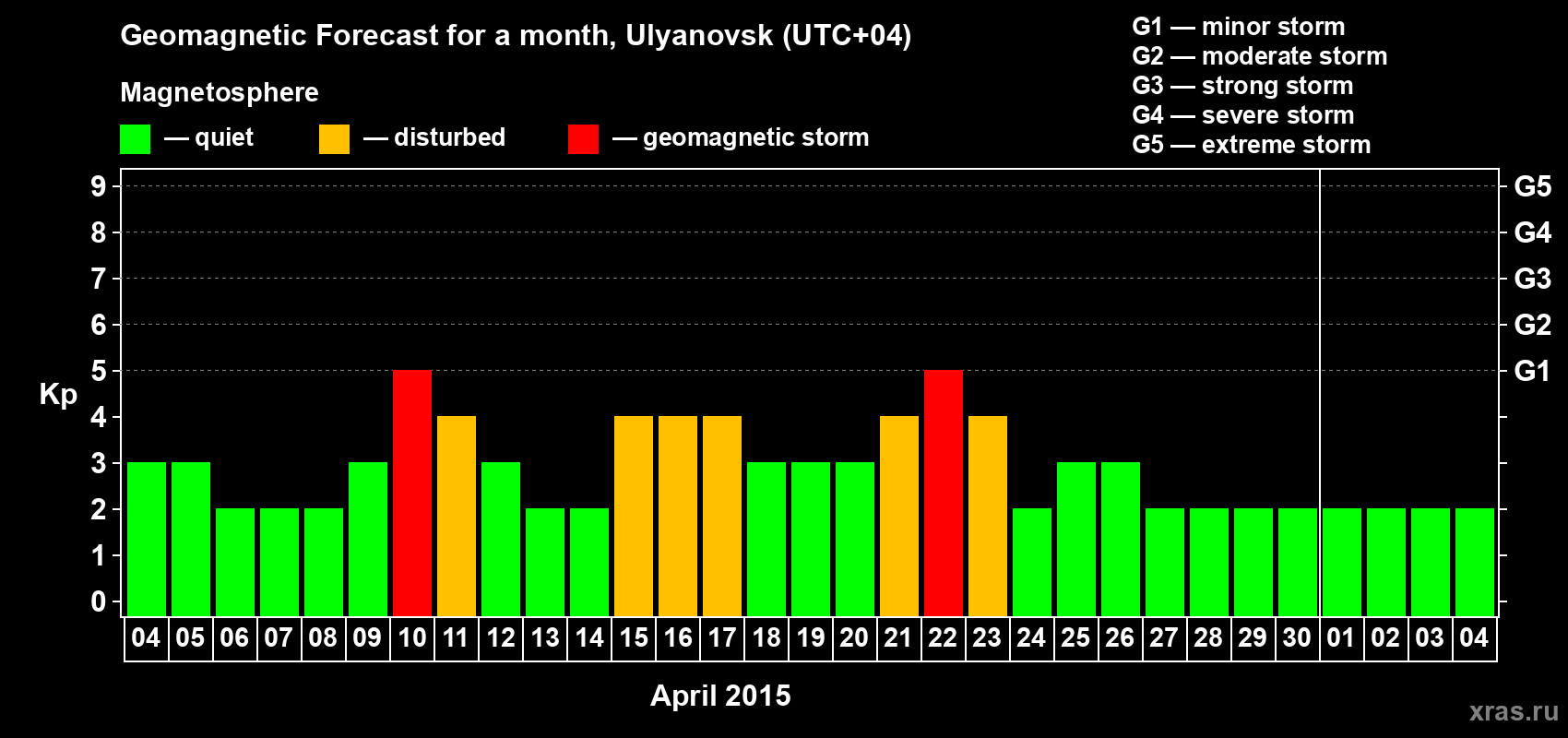Click the date label 25
Image resolution: width=1568 pixels, height=738 pixels.
click(x=1075, y=638)
